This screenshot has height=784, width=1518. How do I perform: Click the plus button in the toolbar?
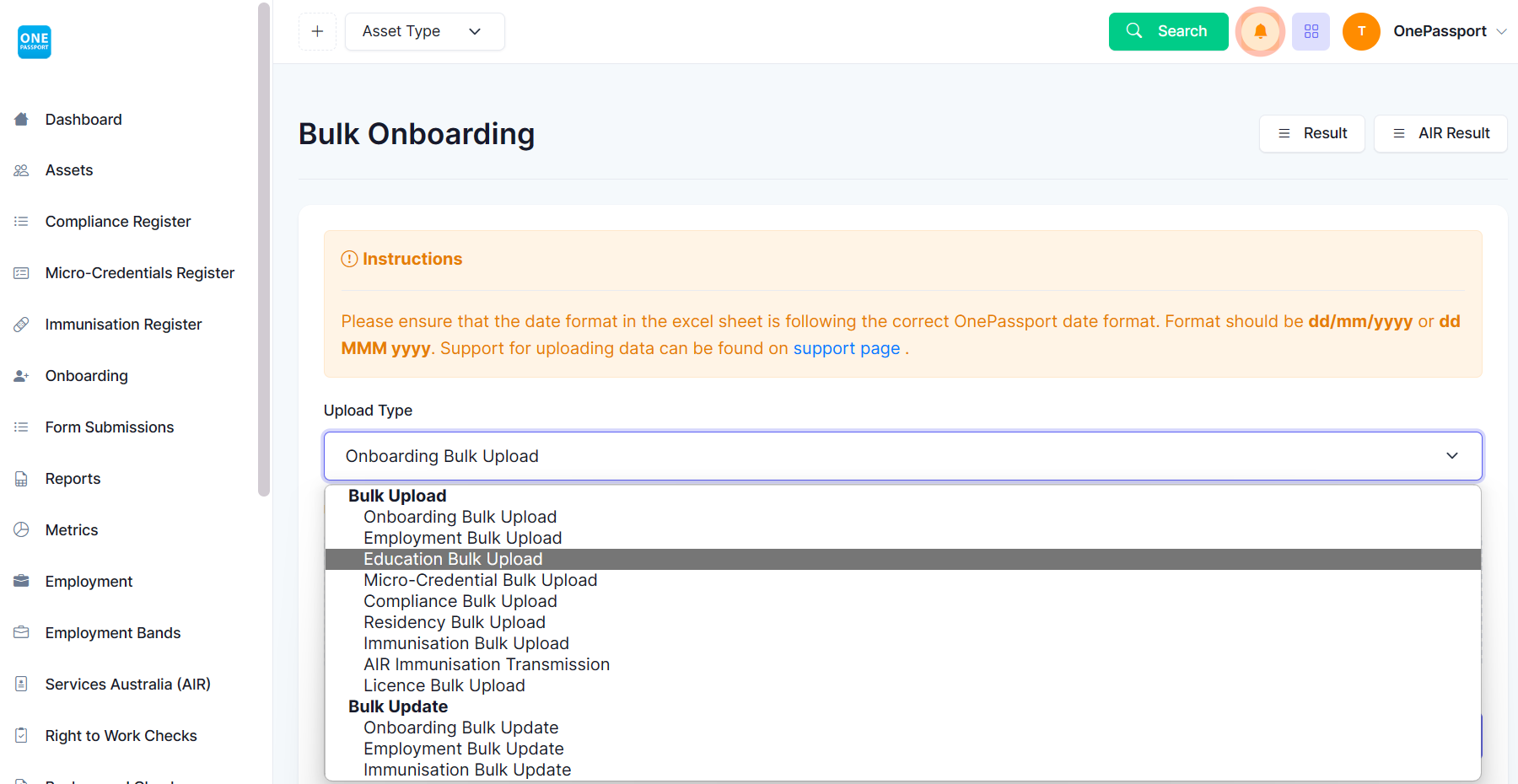coord(317,31)
